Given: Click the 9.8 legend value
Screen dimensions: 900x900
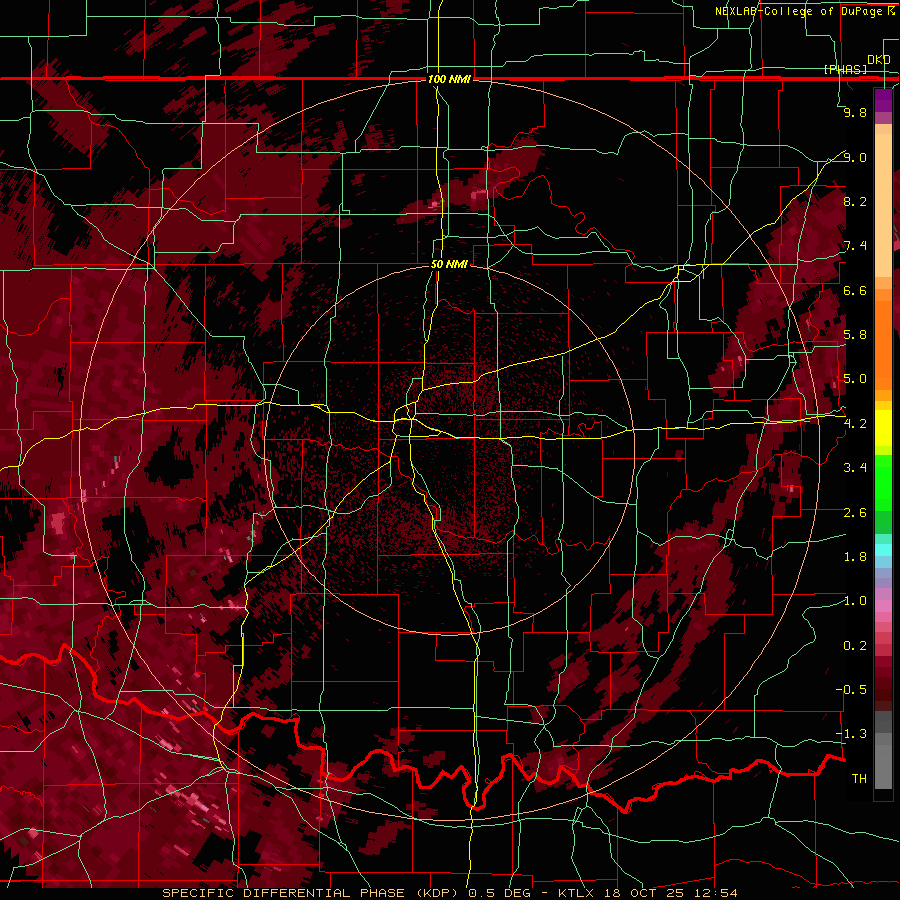Looking at the screenshot, I should tap(855, 112).
